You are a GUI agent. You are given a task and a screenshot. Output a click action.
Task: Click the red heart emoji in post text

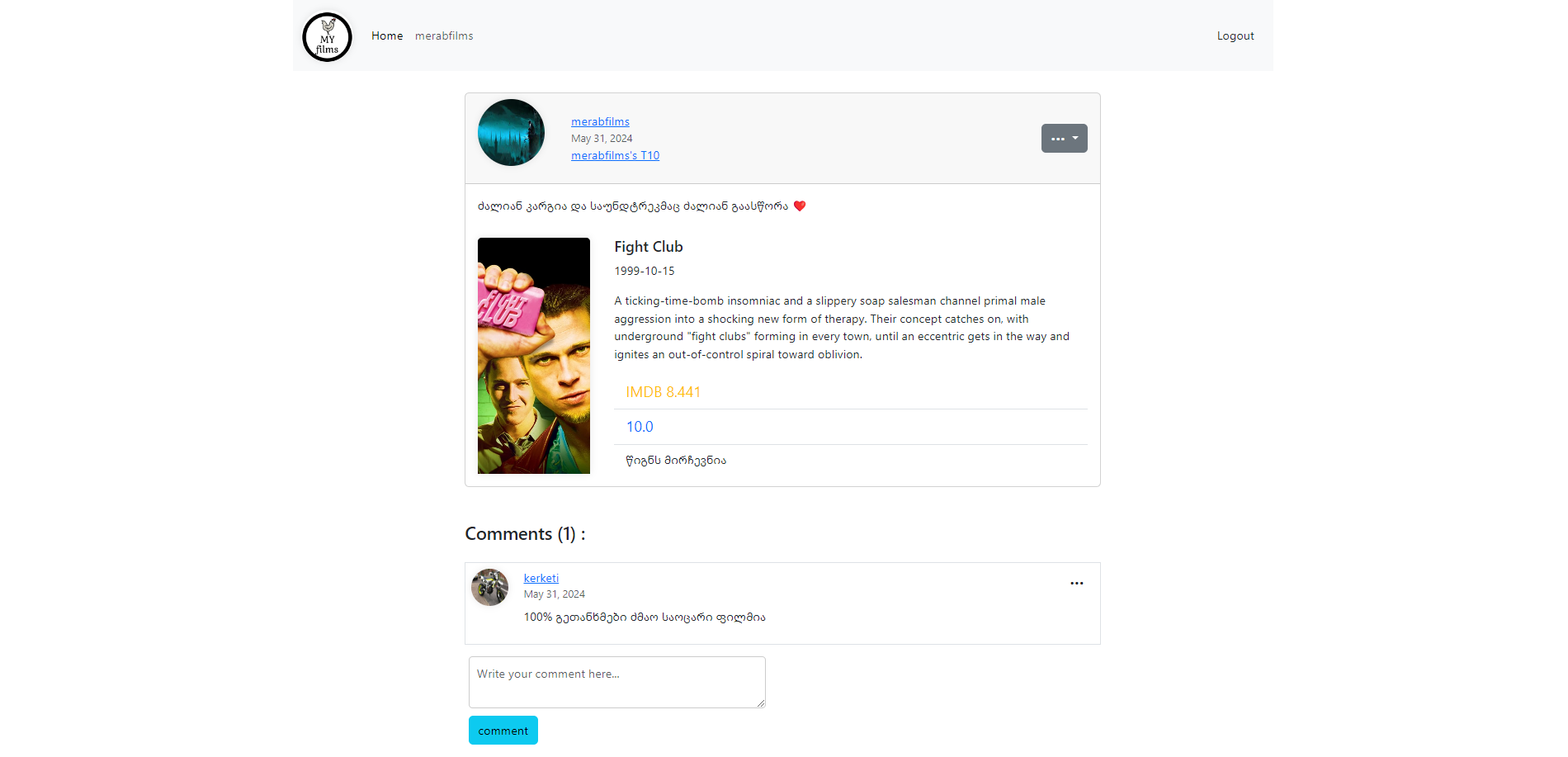tap(800, 206)
